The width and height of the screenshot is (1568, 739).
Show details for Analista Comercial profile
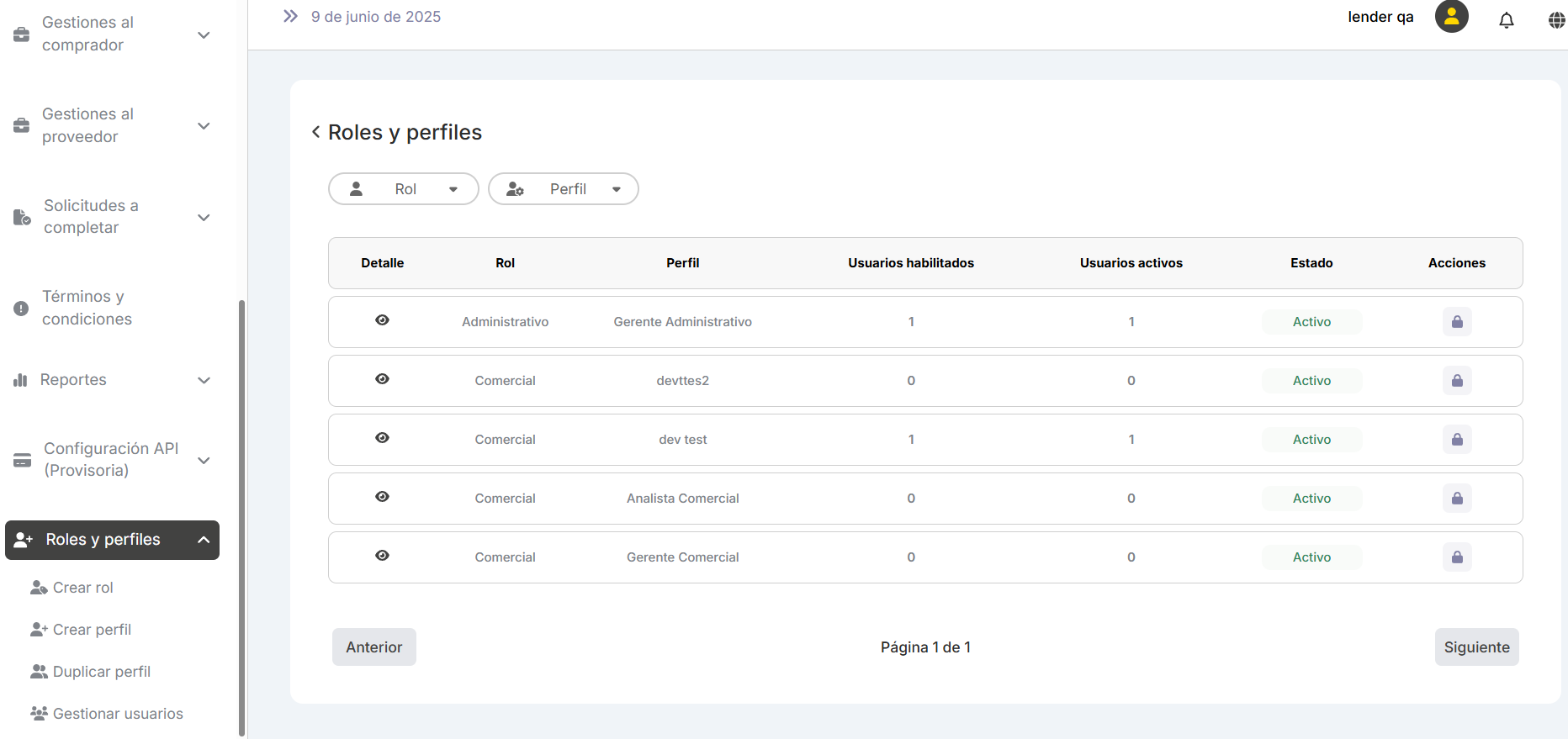382,497
